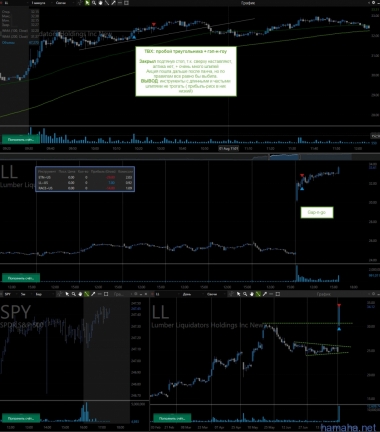The width and height of the screenshot is (380, 432).
Task: Activate the zoom magnifier in the SPY chart toolbar
Action: 74,294
